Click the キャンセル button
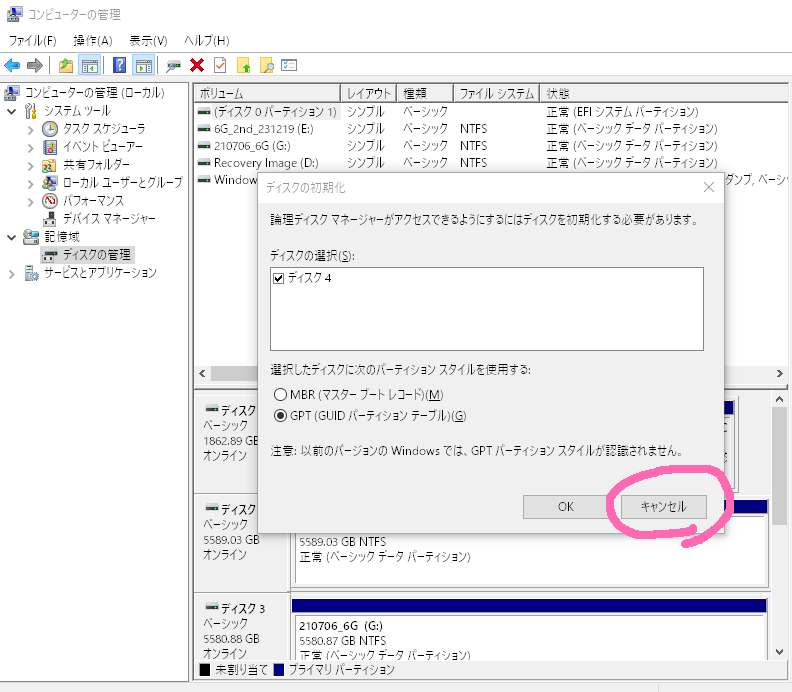 point(663,507)
